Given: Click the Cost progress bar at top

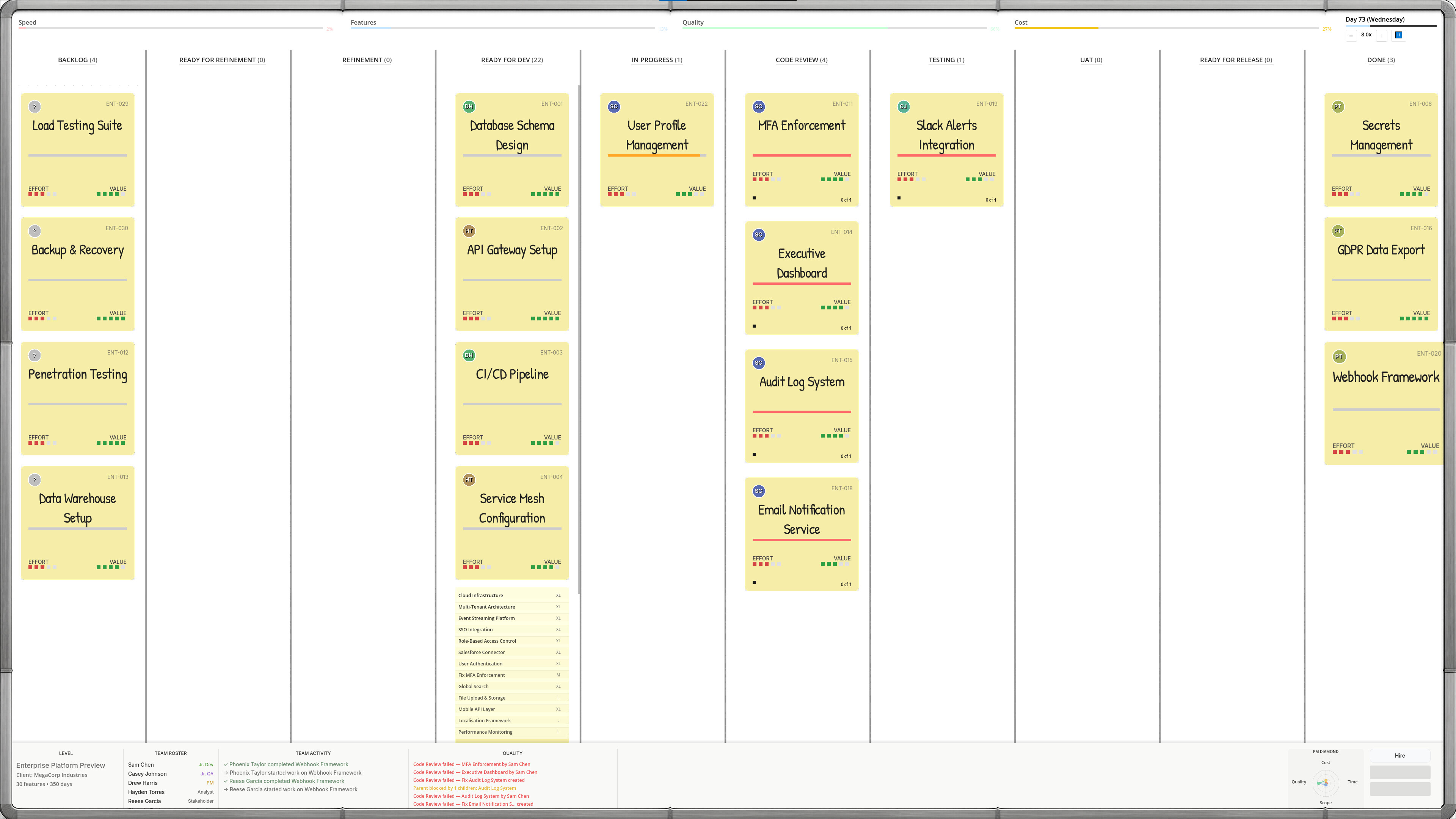Looking at the screenshot, I should click(x=1167, y=28).
